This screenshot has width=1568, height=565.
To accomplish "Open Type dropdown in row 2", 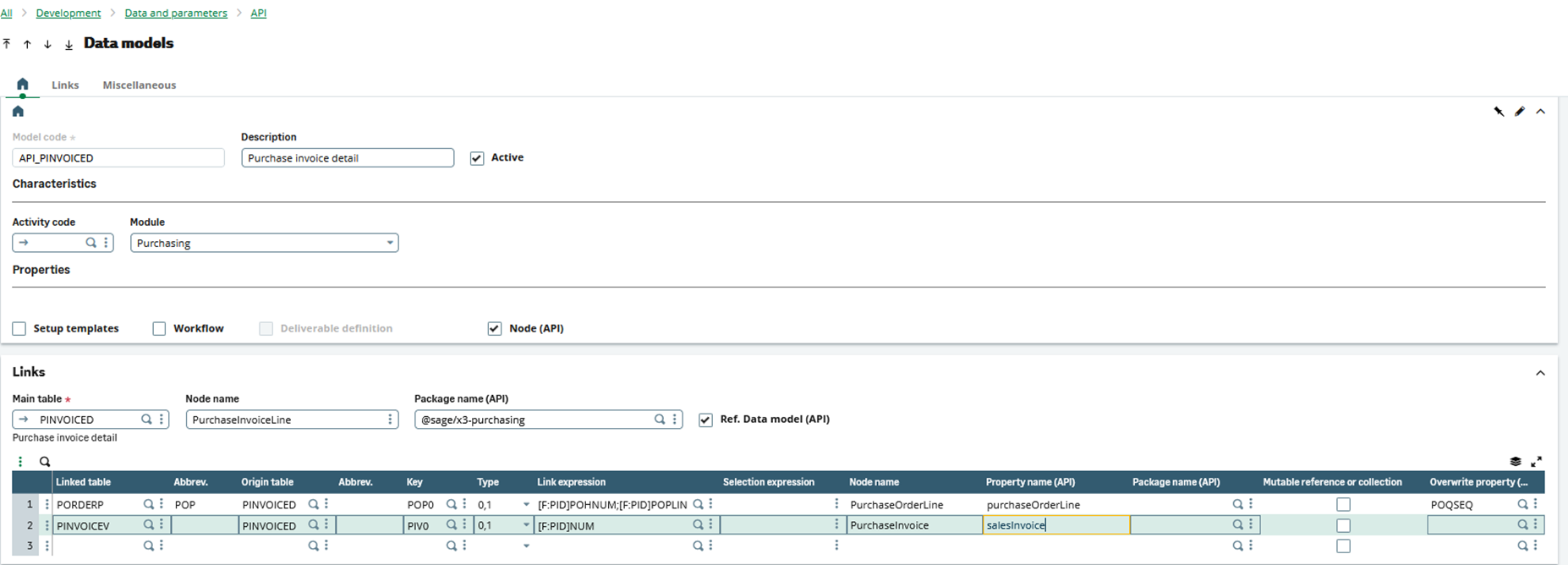I will 526,525.
